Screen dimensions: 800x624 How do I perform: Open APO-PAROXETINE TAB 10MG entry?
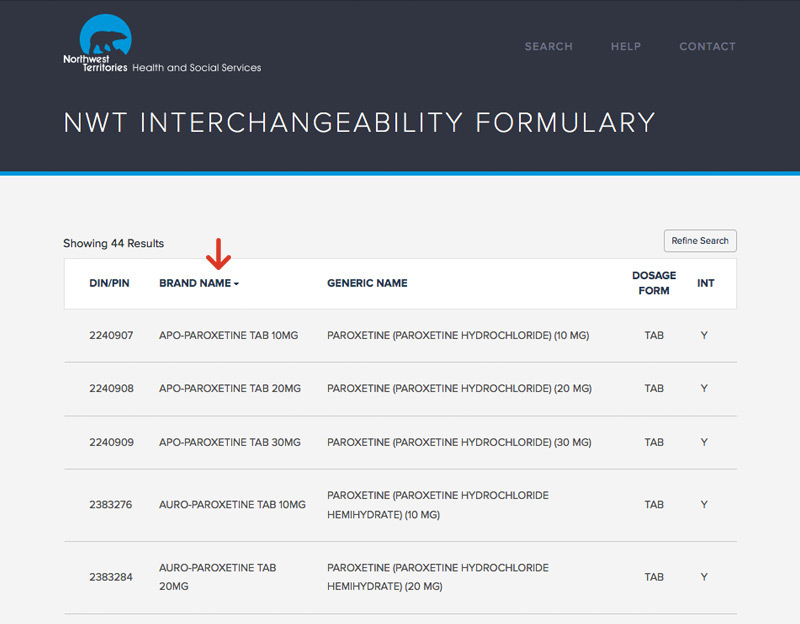tap(228, 335)
